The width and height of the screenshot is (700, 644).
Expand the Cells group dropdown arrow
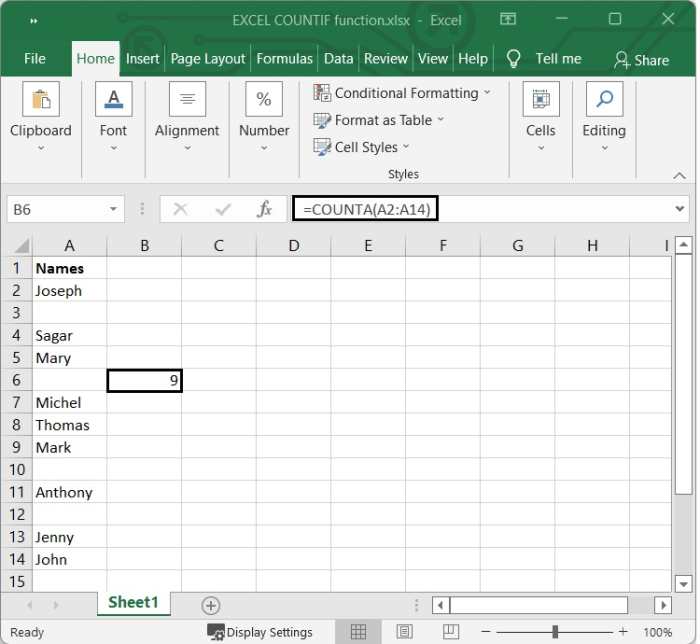541,148
